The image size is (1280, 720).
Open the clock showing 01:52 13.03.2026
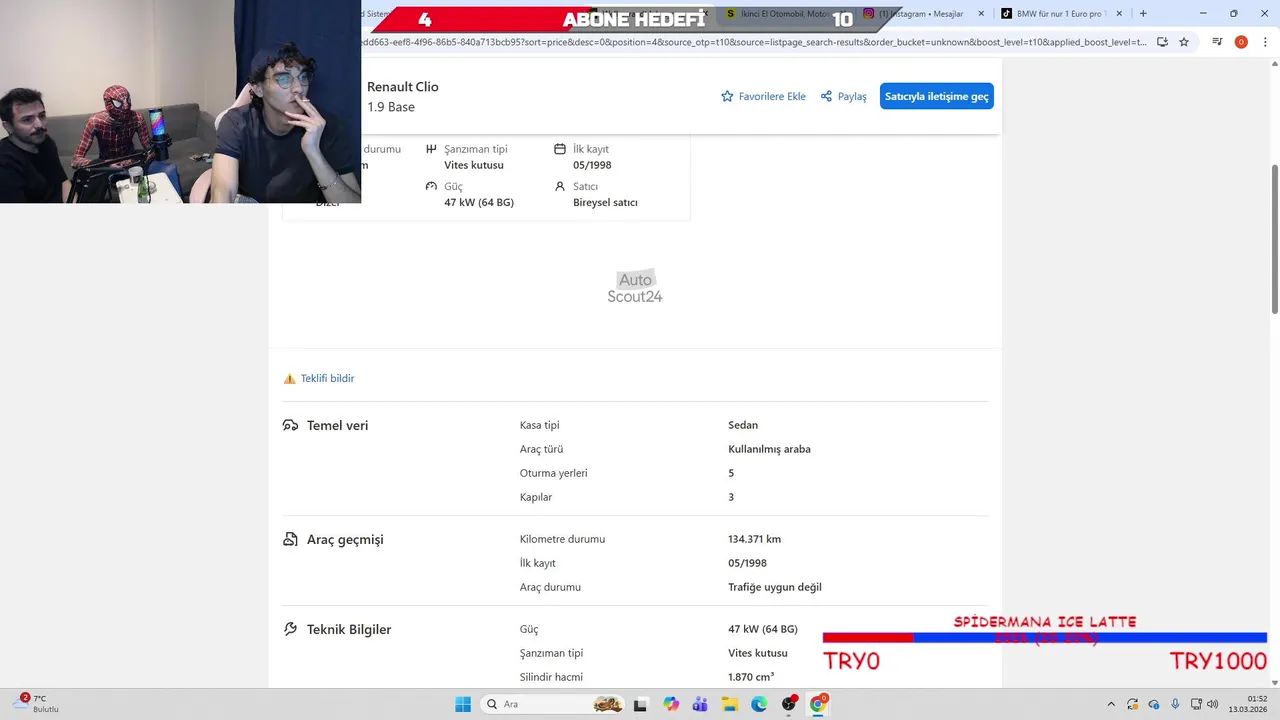[1248, 704]
